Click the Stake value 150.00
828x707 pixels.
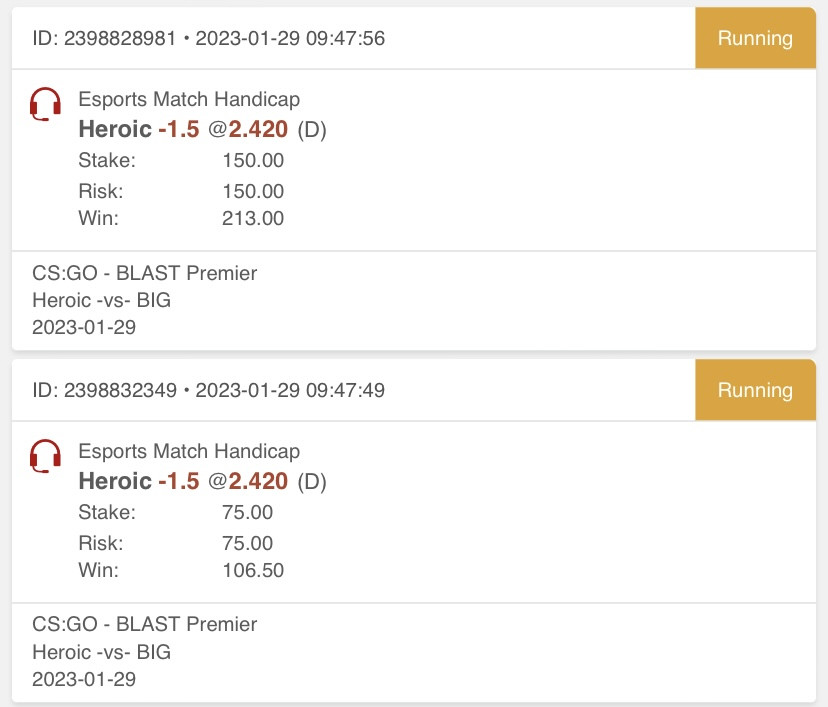tap(253, 161)
